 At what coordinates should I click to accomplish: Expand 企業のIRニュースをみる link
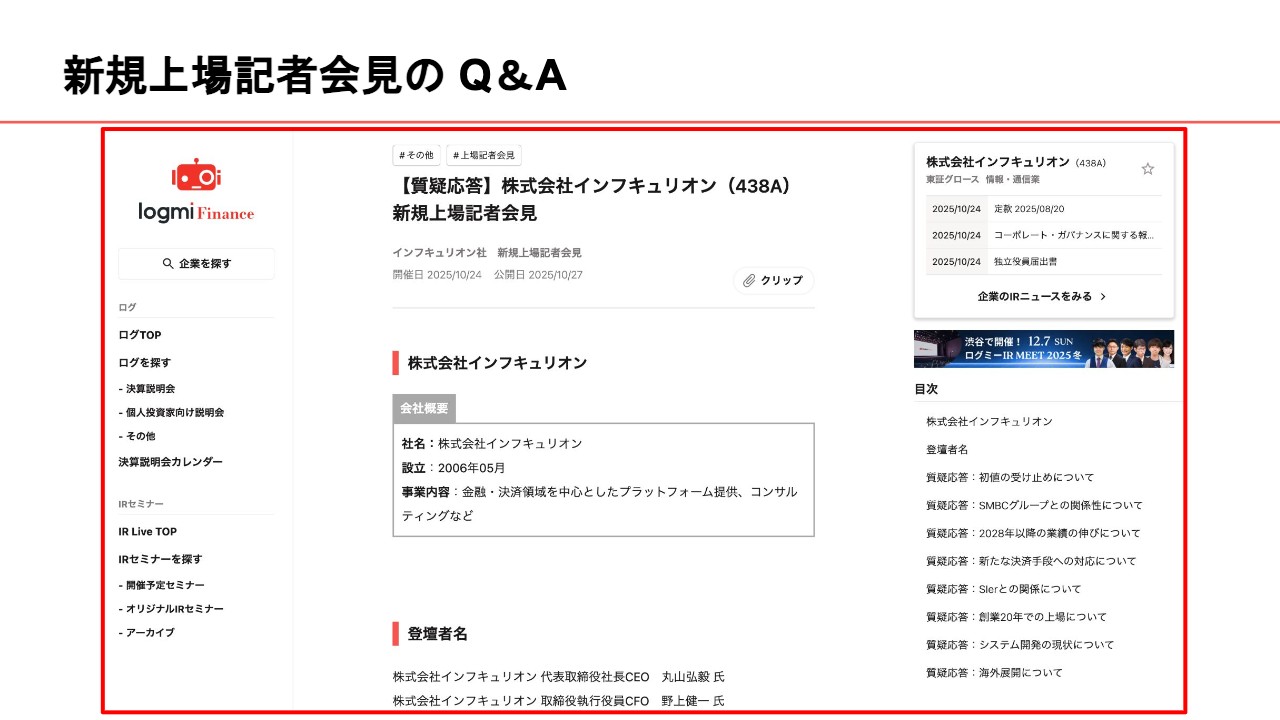(1042, 297)
